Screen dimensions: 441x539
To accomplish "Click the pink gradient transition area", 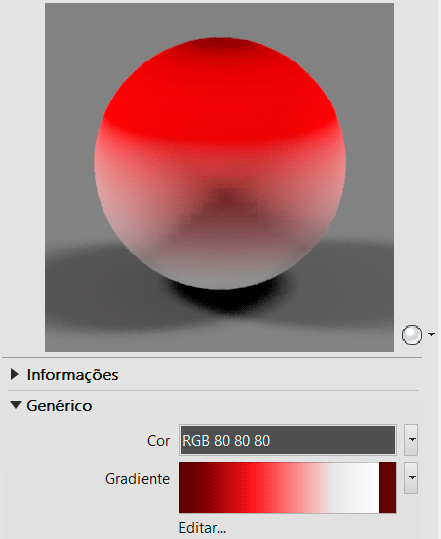I will coord(302,488).
